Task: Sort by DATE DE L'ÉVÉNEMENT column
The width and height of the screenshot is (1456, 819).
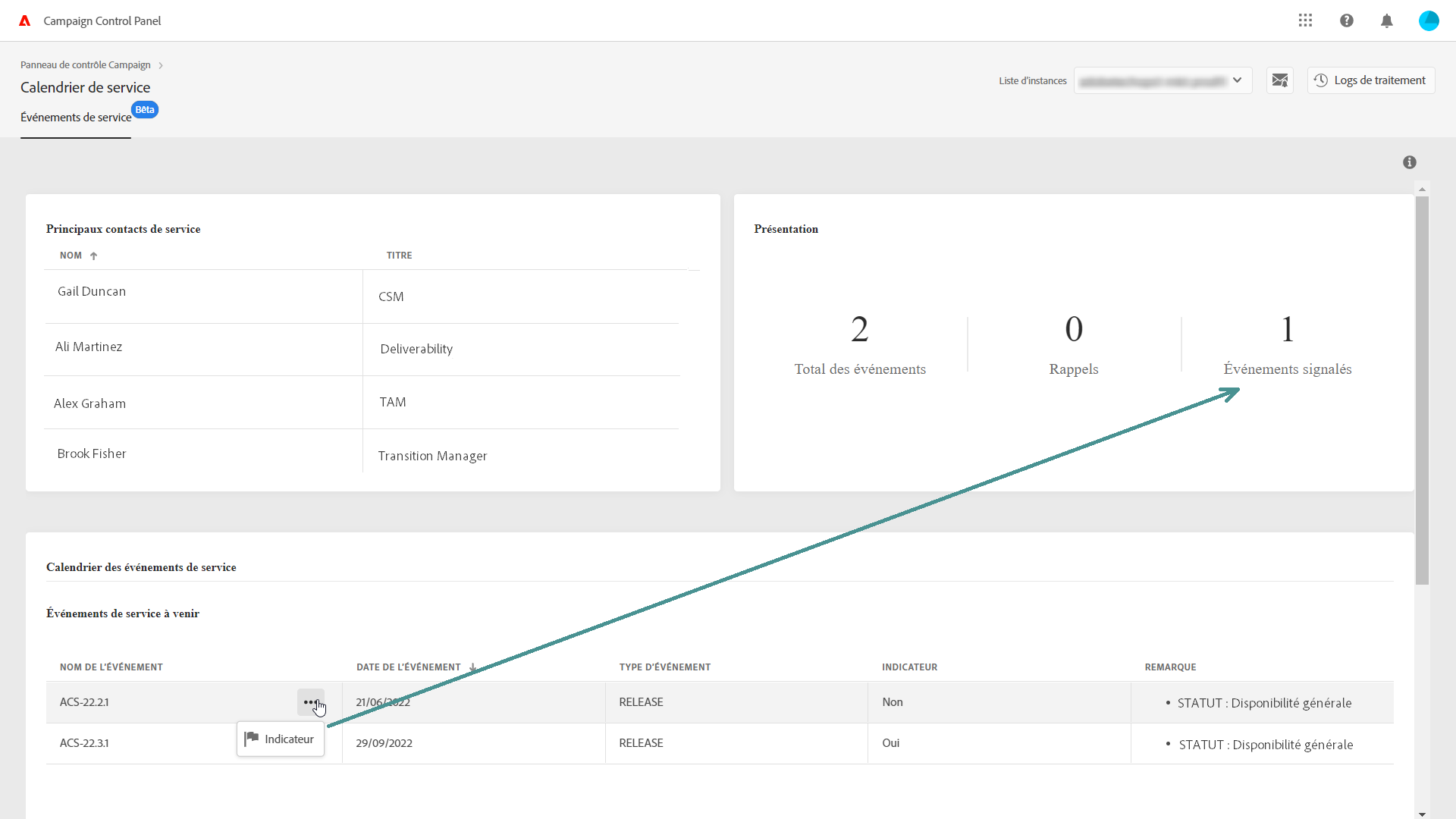Action: [409, 667]
